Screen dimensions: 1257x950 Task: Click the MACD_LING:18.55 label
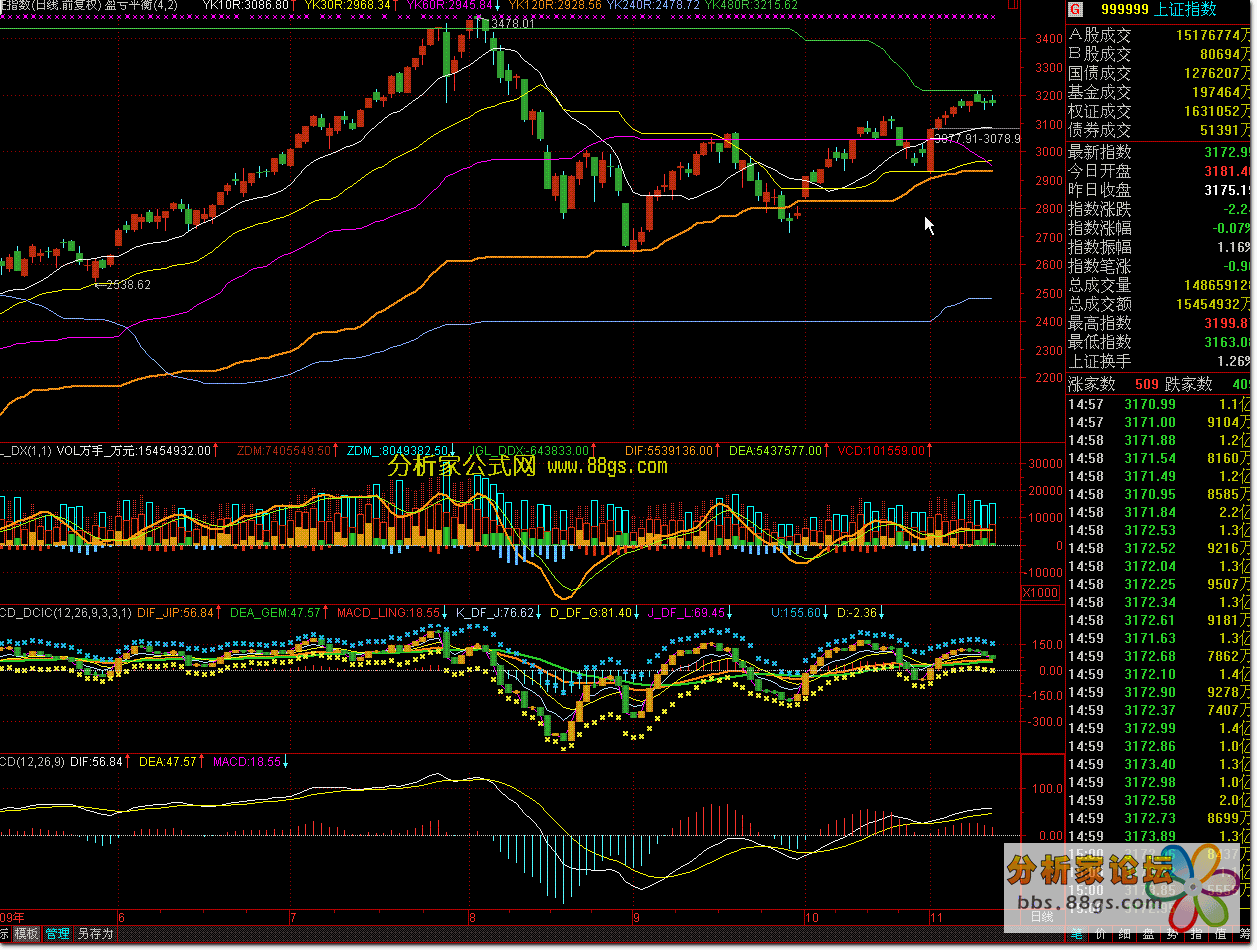388,612
